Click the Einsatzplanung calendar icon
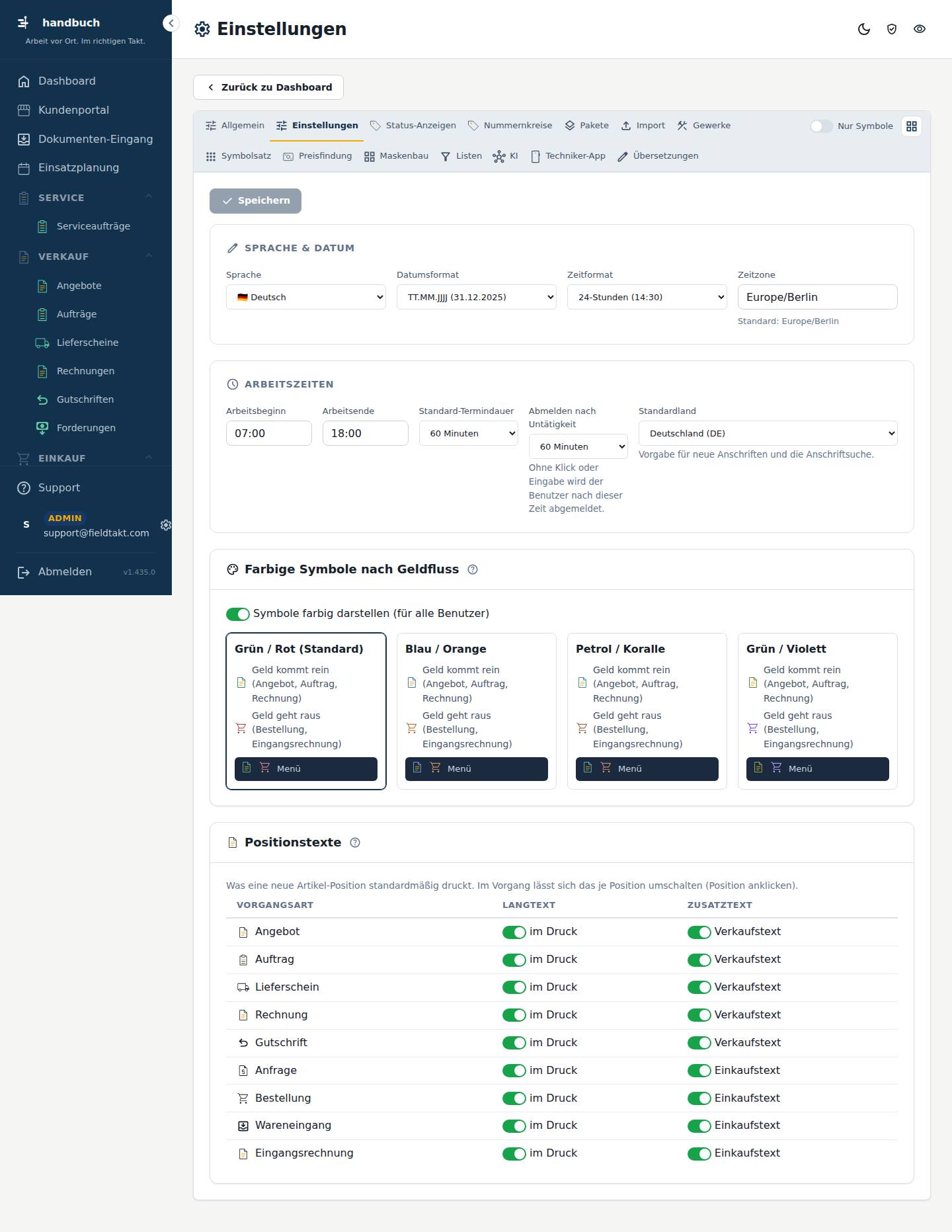 click(24, 168)
